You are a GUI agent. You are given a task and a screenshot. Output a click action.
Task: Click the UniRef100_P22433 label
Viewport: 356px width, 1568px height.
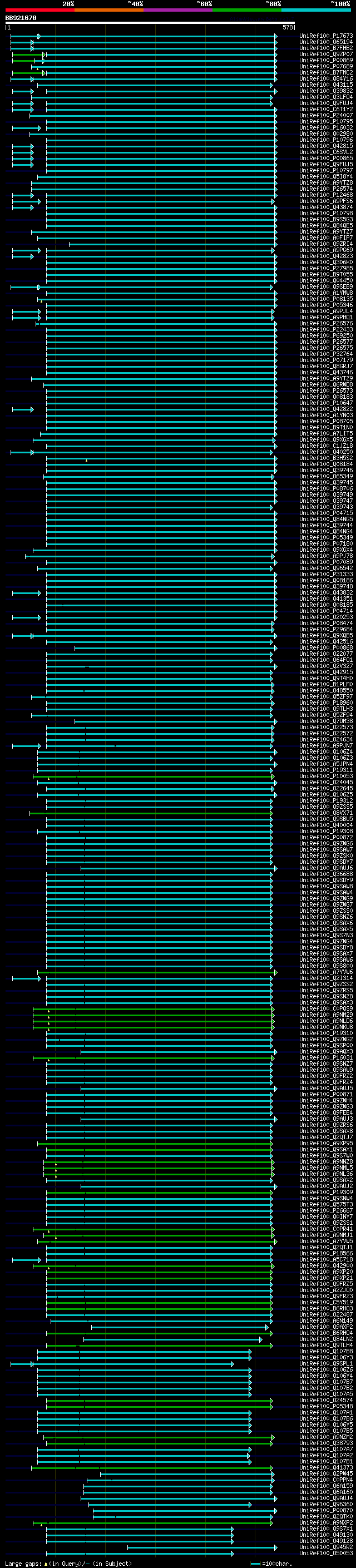click(x=325, y=329)
